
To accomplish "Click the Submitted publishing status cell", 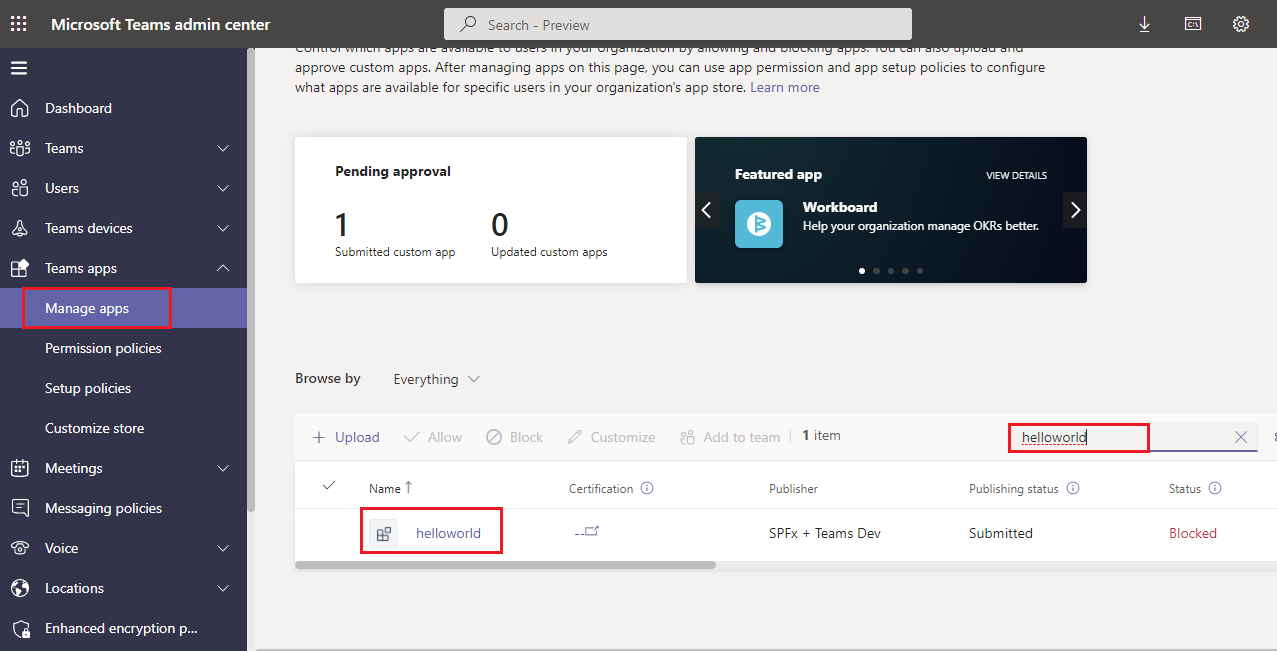I will coord(1001,533).
